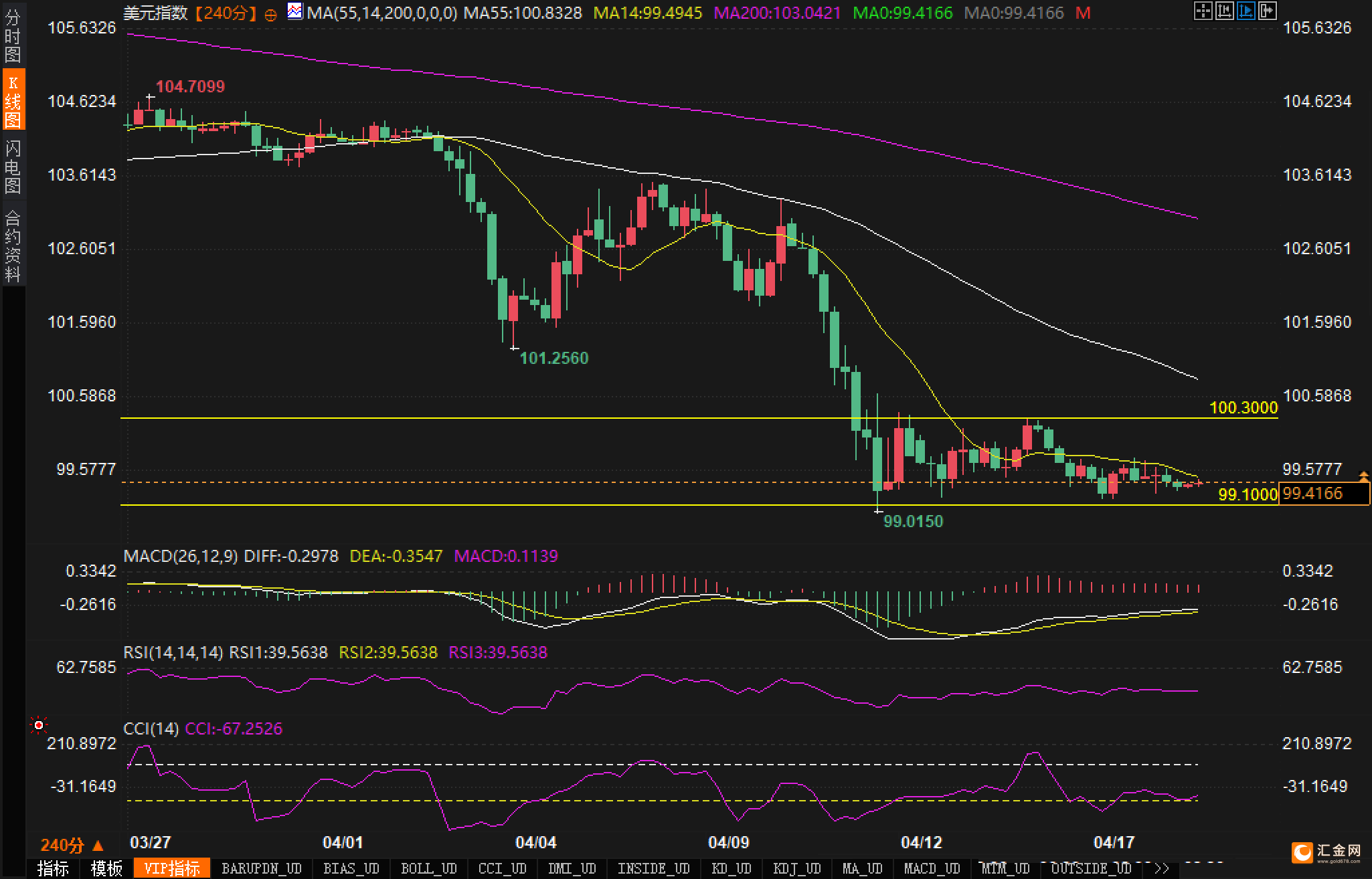
Task: Click the MA14:99.4945 value
Action: coord(648,13)
